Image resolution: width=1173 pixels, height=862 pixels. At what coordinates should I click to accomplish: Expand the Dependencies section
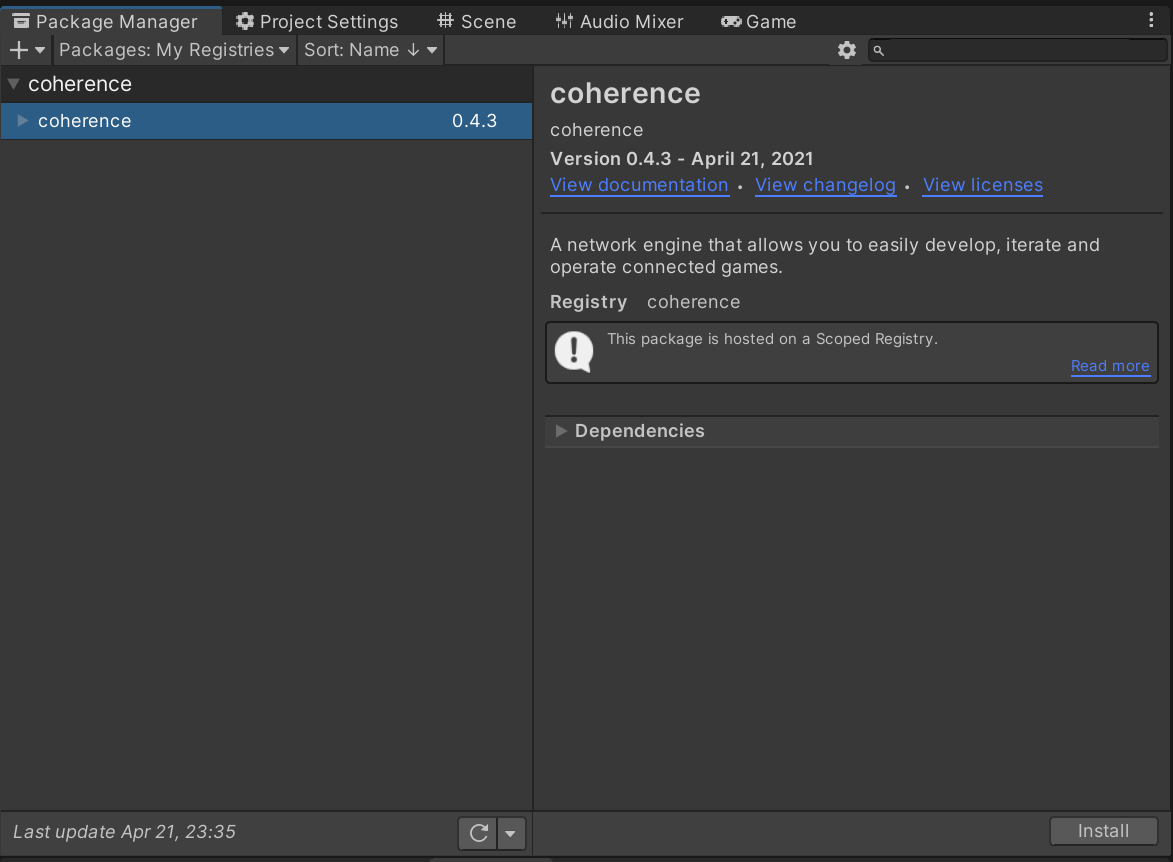point(561,431)
